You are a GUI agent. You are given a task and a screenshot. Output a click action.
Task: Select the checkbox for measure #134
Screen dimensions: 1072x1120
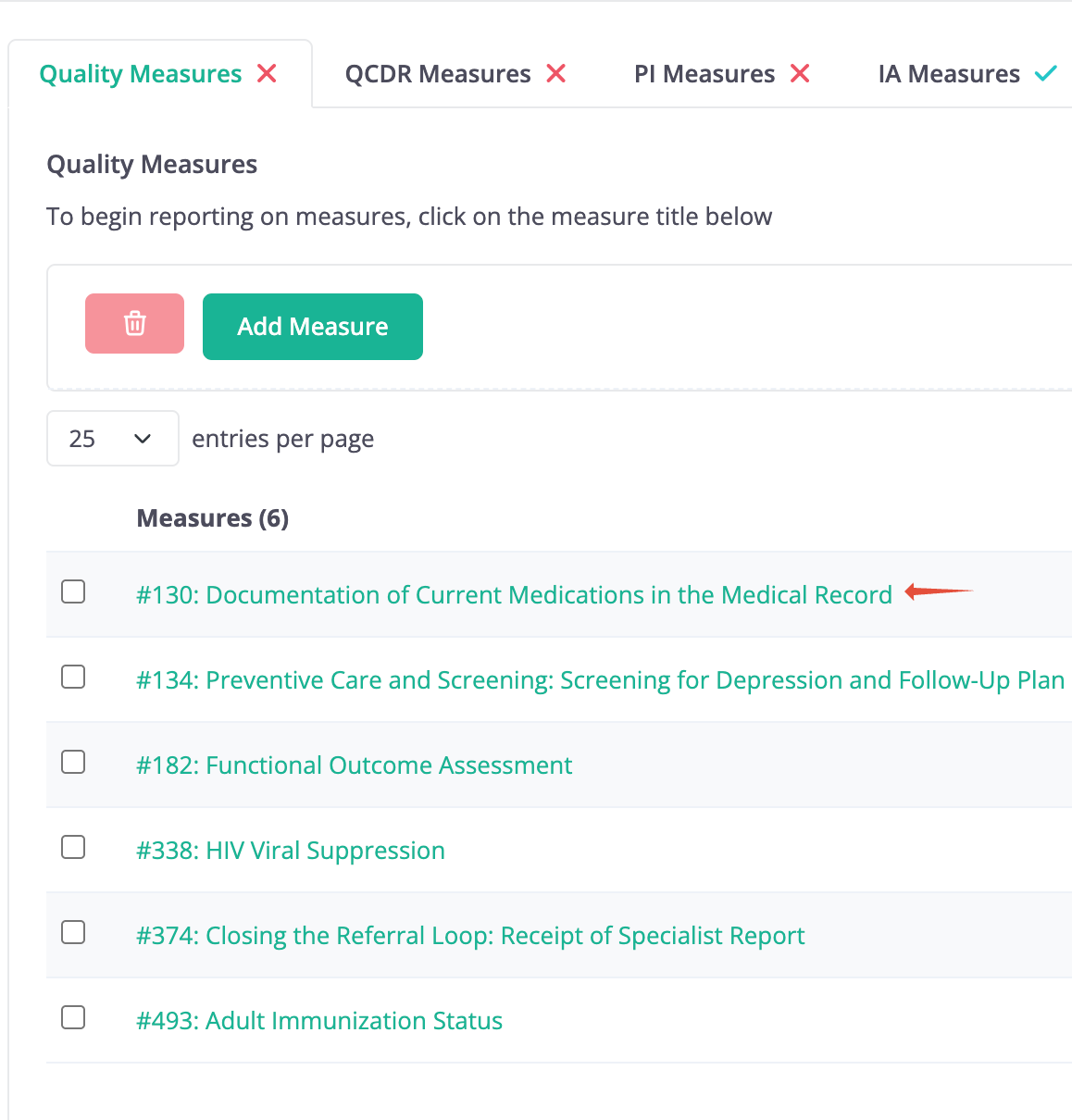73,677
